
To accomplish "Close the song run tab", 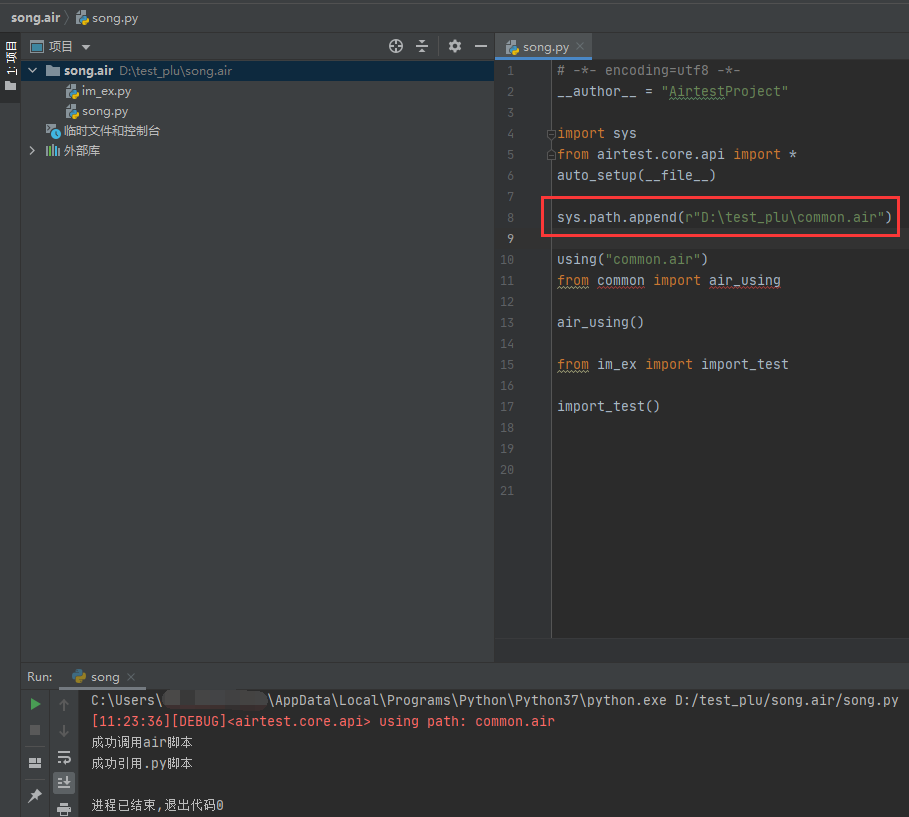I will (x=131, y=677).
